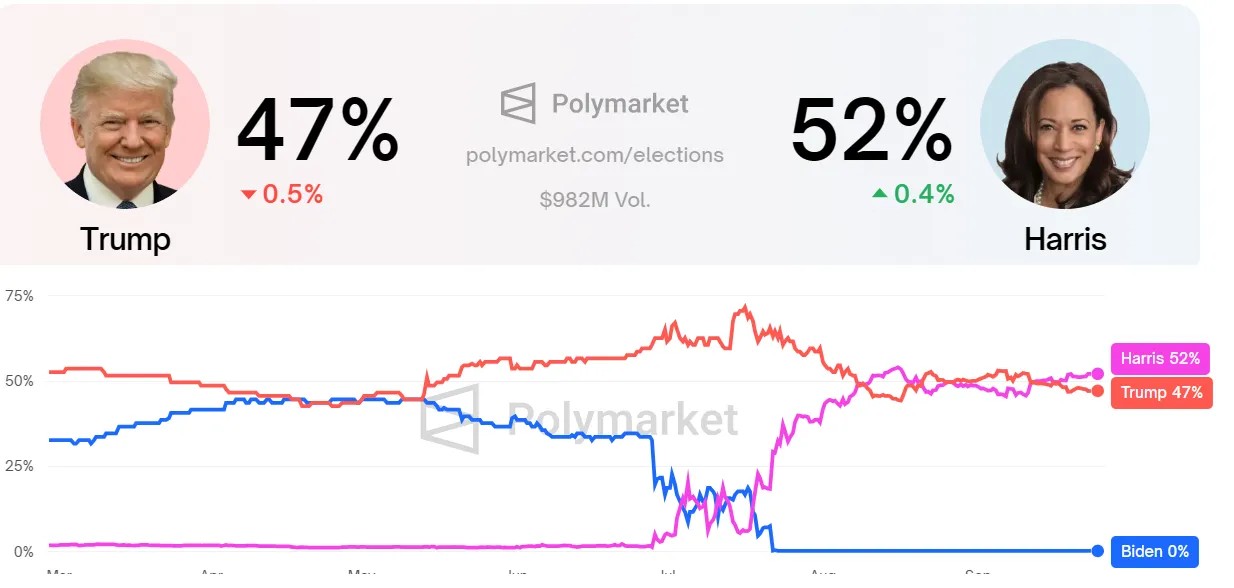Screen dimensions: 1234x588
Task: Click the large 52% Harris odds figure
Action: (x=871, y=132)
